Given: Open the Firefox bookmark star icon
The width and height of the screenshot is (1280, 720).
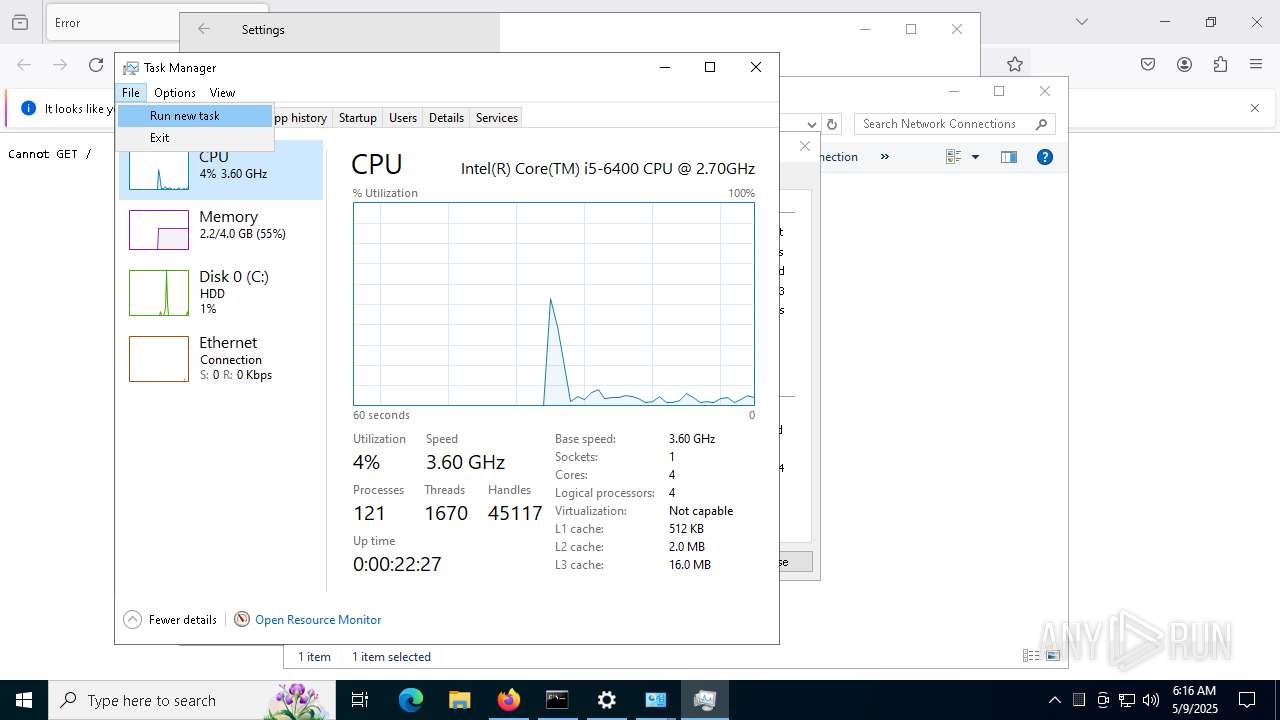Looking at the screenshot, I should click(x=1015, y=64).
